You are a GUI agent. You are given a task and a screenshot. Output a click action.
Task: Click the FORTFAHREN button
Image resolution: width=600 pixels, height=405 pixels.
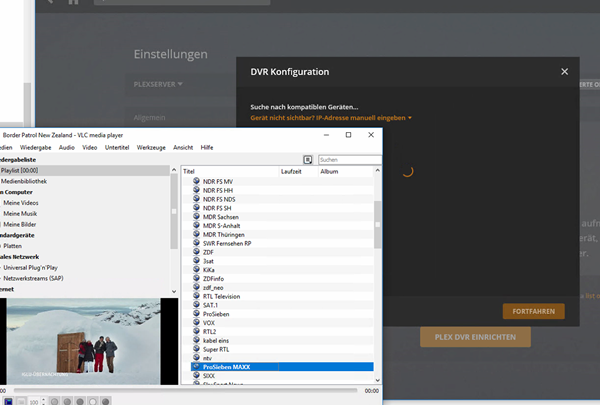[533, 311]
